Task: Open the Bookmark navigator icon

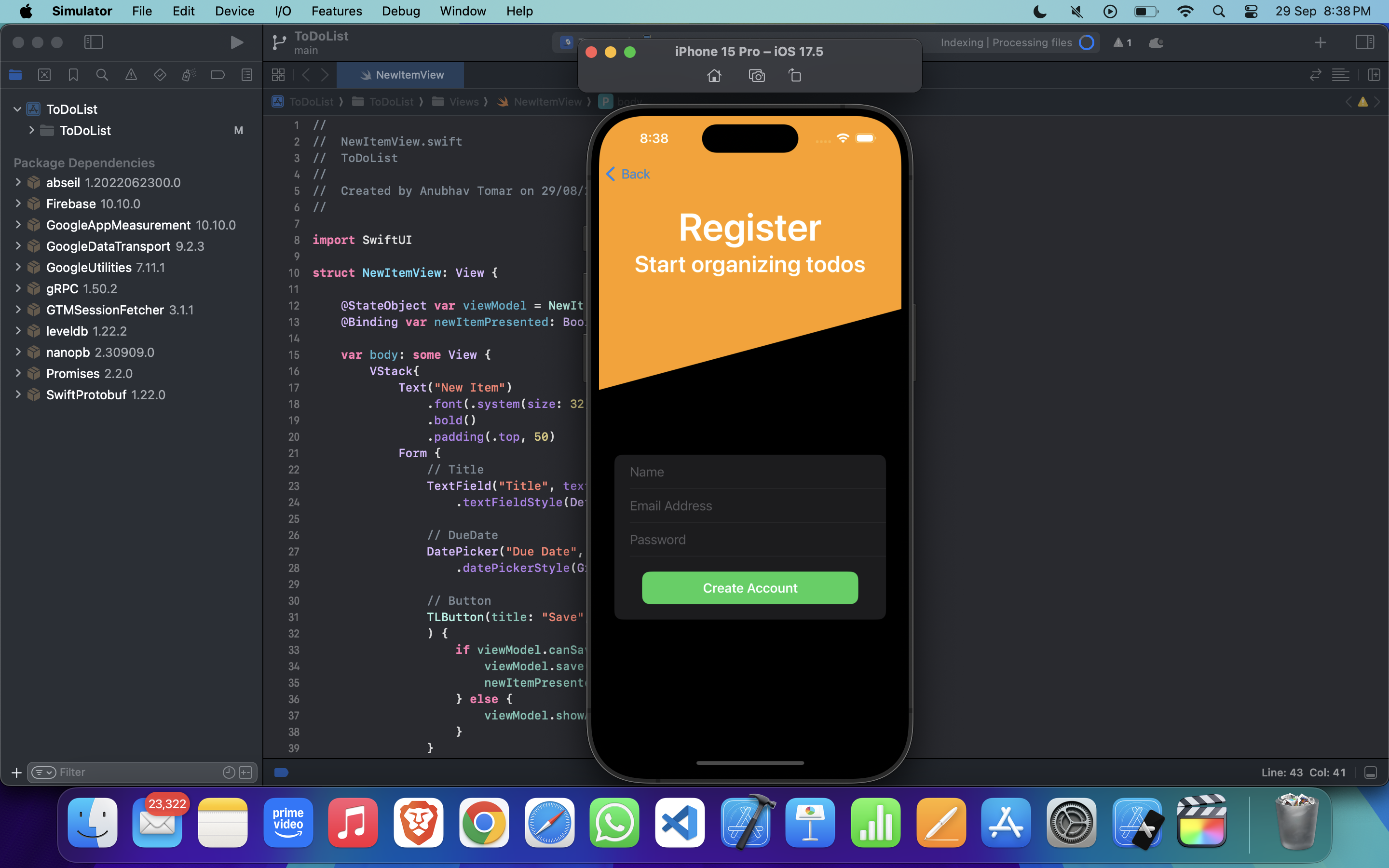Action: tap(73, 75)
